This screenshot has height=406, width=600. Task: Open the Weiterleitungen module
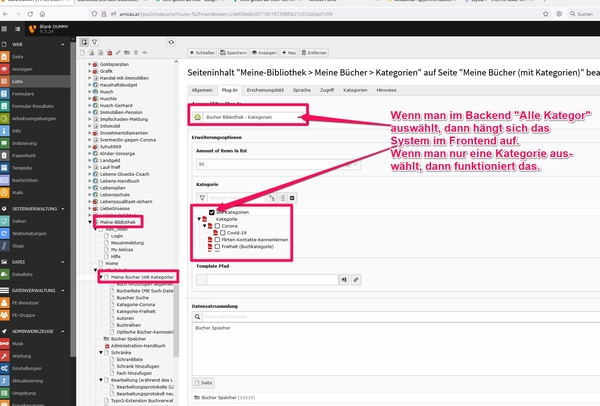pos(29,228)
